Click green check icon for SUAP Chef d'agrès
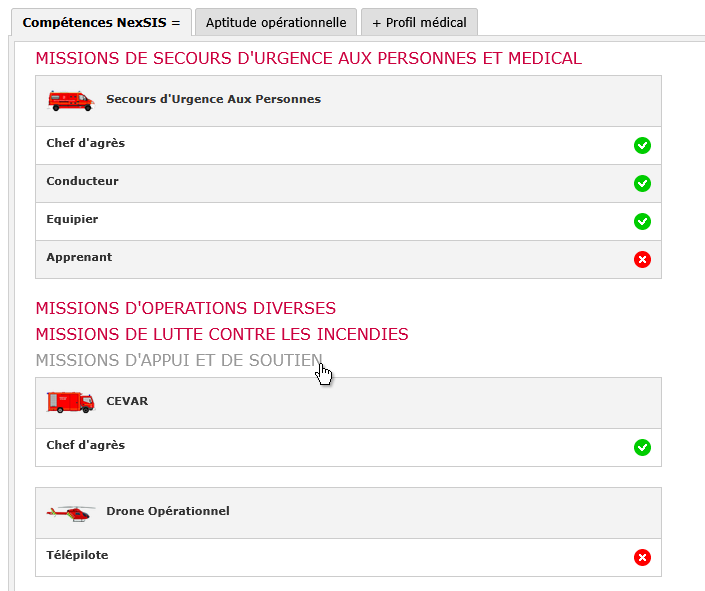 coord(642,145)
